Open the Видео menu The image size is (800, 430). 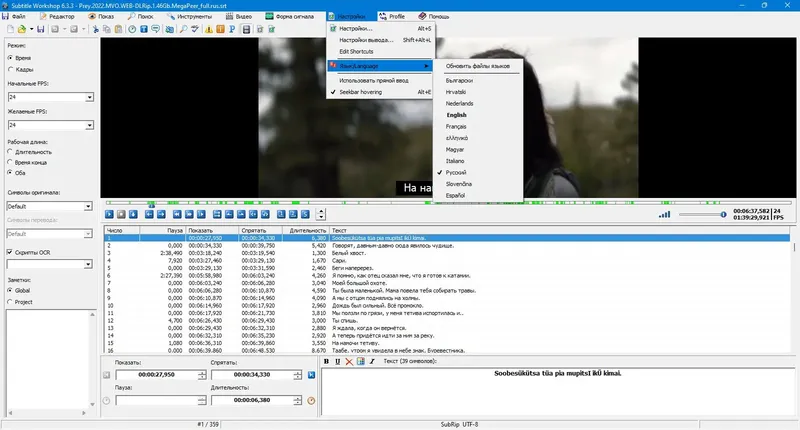239,16
